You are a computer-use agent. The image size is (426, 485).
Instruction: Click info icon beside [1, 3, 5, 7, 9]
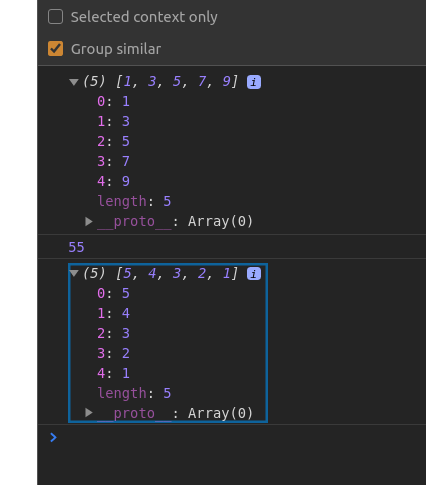[x=254, y=82]
